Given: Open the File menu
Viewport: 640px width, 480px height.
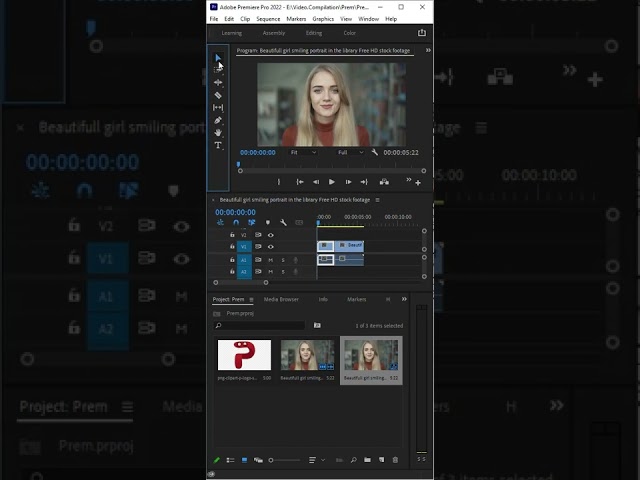Looking at the screenshot, I should (x=214, y=19).
